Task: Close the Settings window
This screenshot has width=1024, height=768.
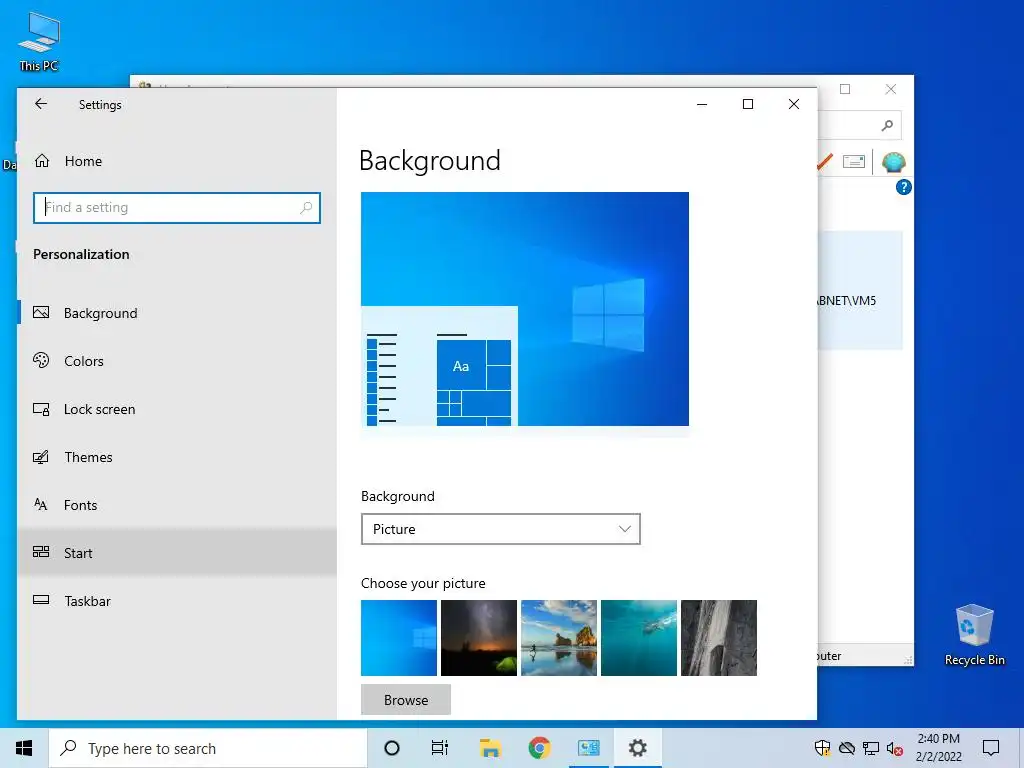Action: coord(793,104)
